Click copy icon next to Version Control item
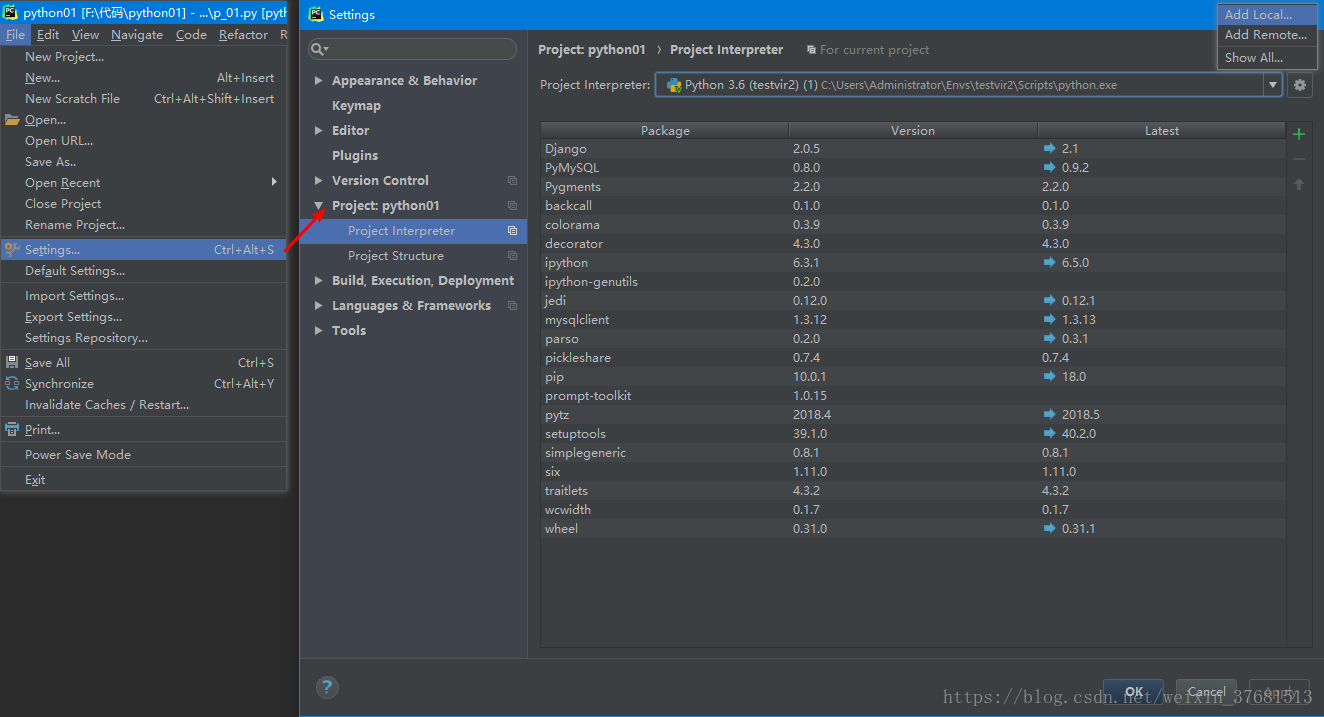 [512, 181]
